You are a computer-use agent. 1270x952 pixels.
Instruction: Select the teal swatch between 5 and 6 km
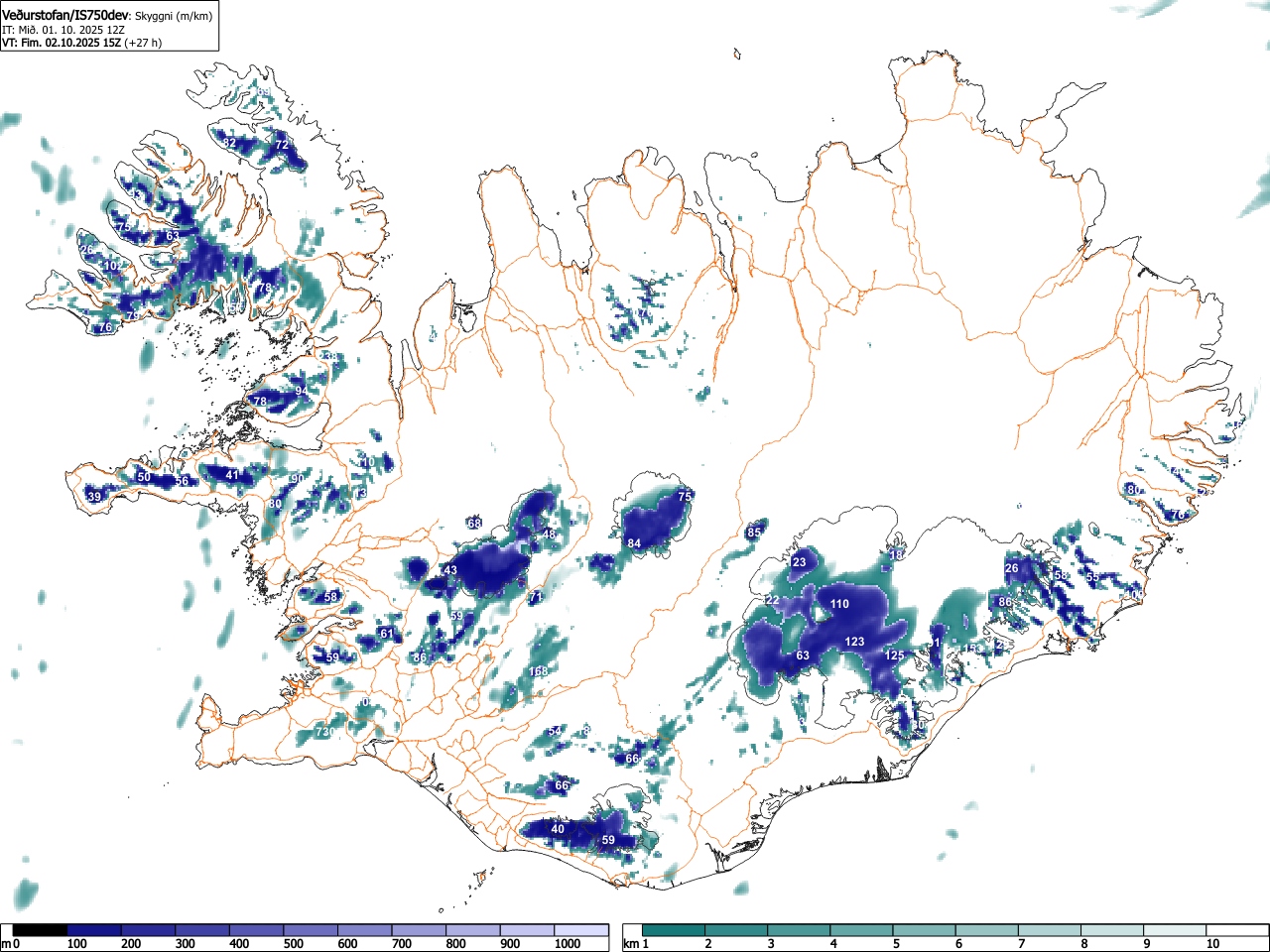[x=924, y=930]
